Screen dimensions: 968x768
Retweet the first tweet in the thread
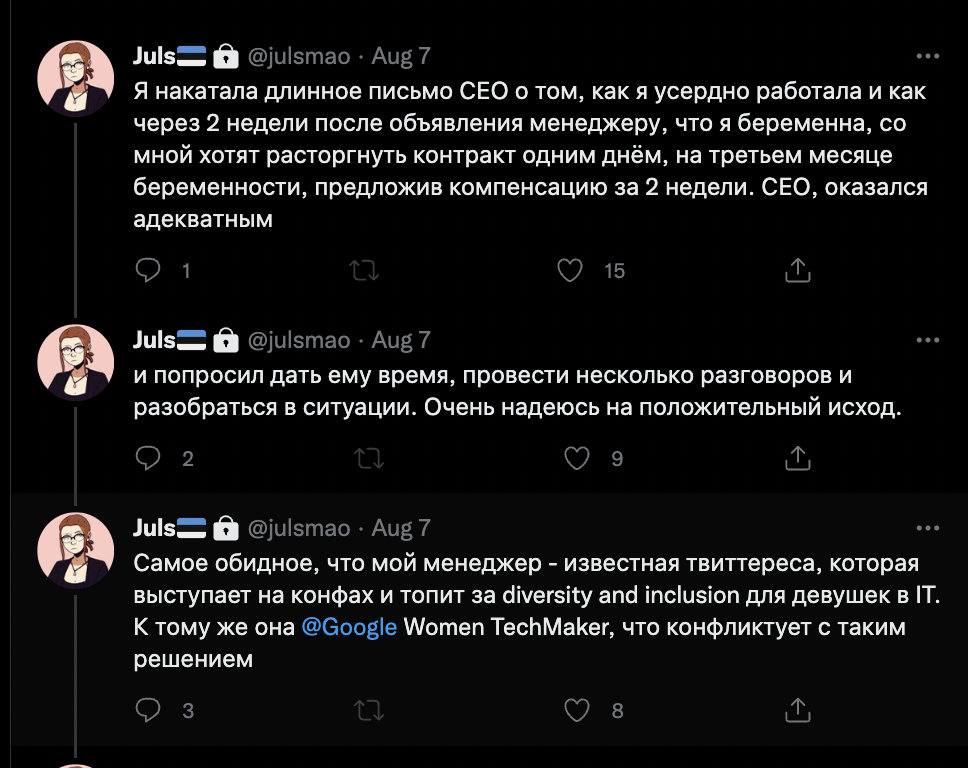click(366, 269)
